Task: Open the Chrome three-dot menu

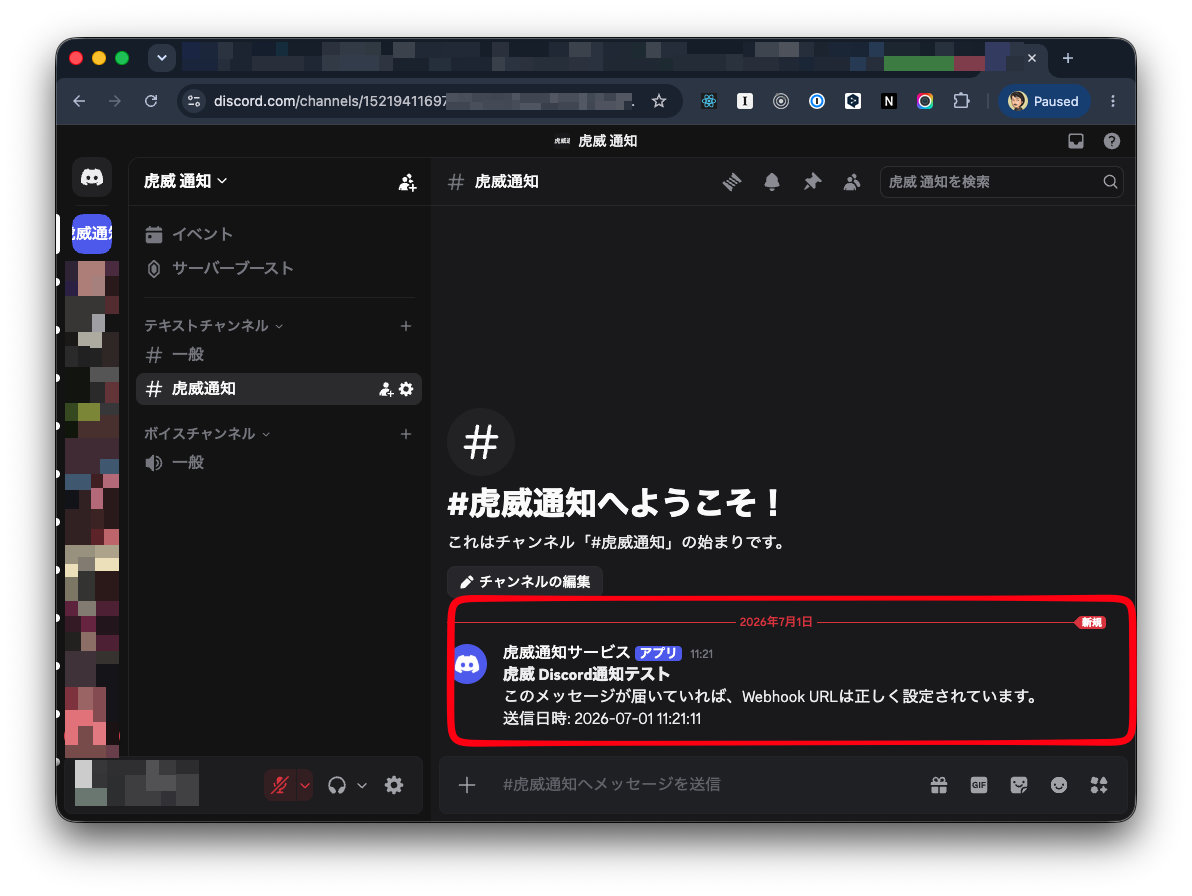Action: [1113, 101]
